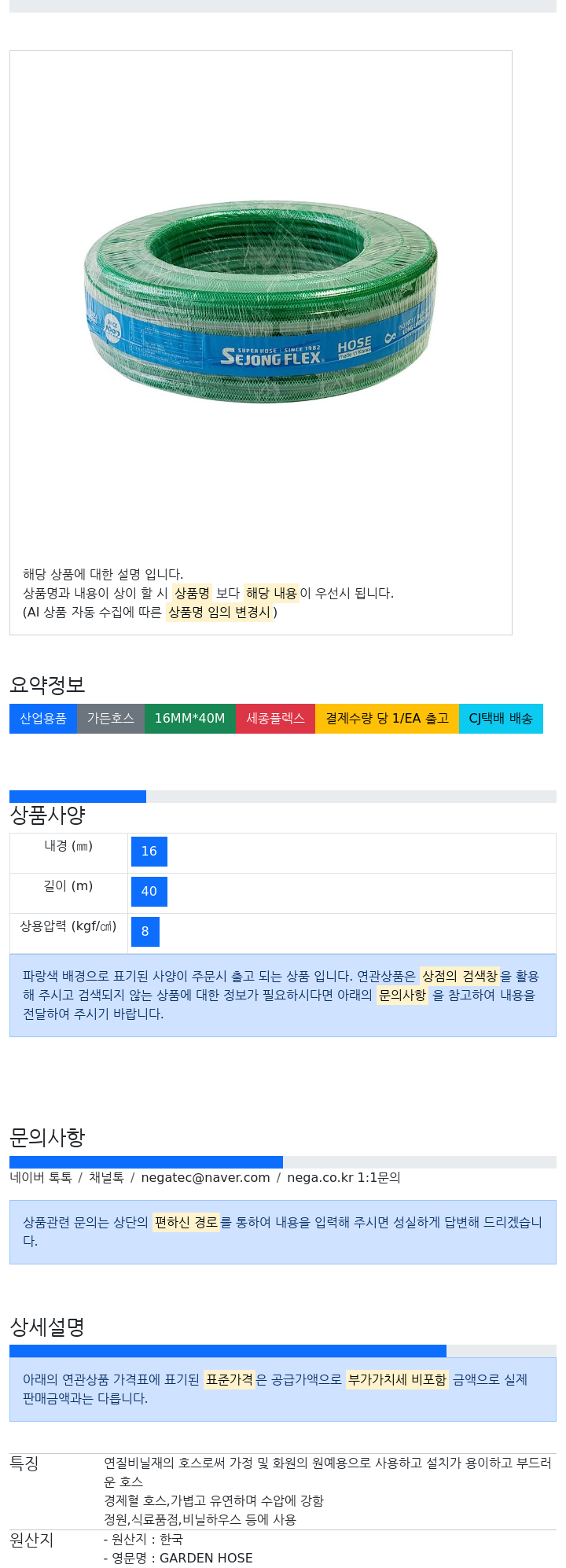Screen dimensions: 566x1568
Task: Select the 산업용품 blue tag
Action: tap(43, 719)
